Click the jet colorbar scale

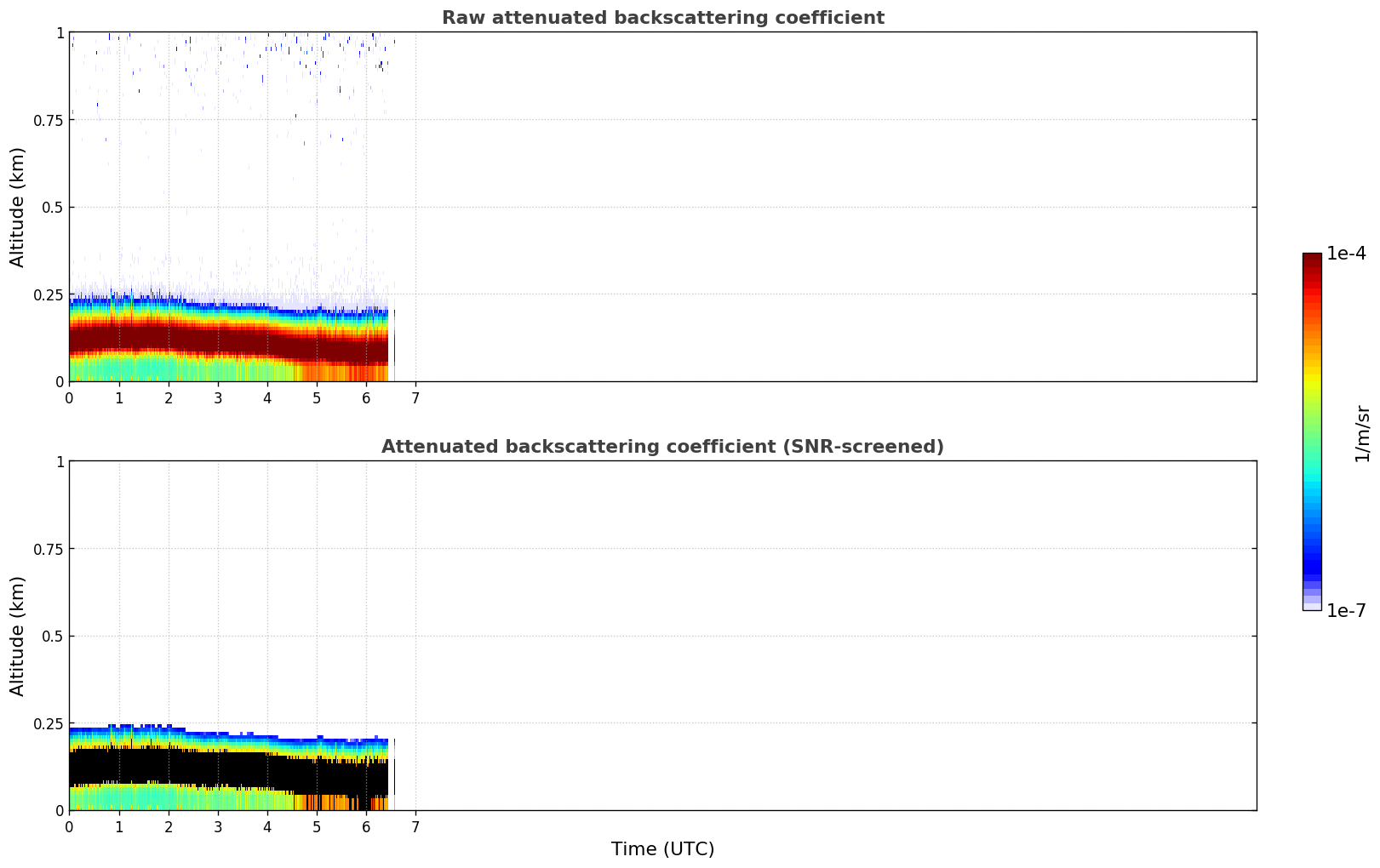pos(1312,431)
